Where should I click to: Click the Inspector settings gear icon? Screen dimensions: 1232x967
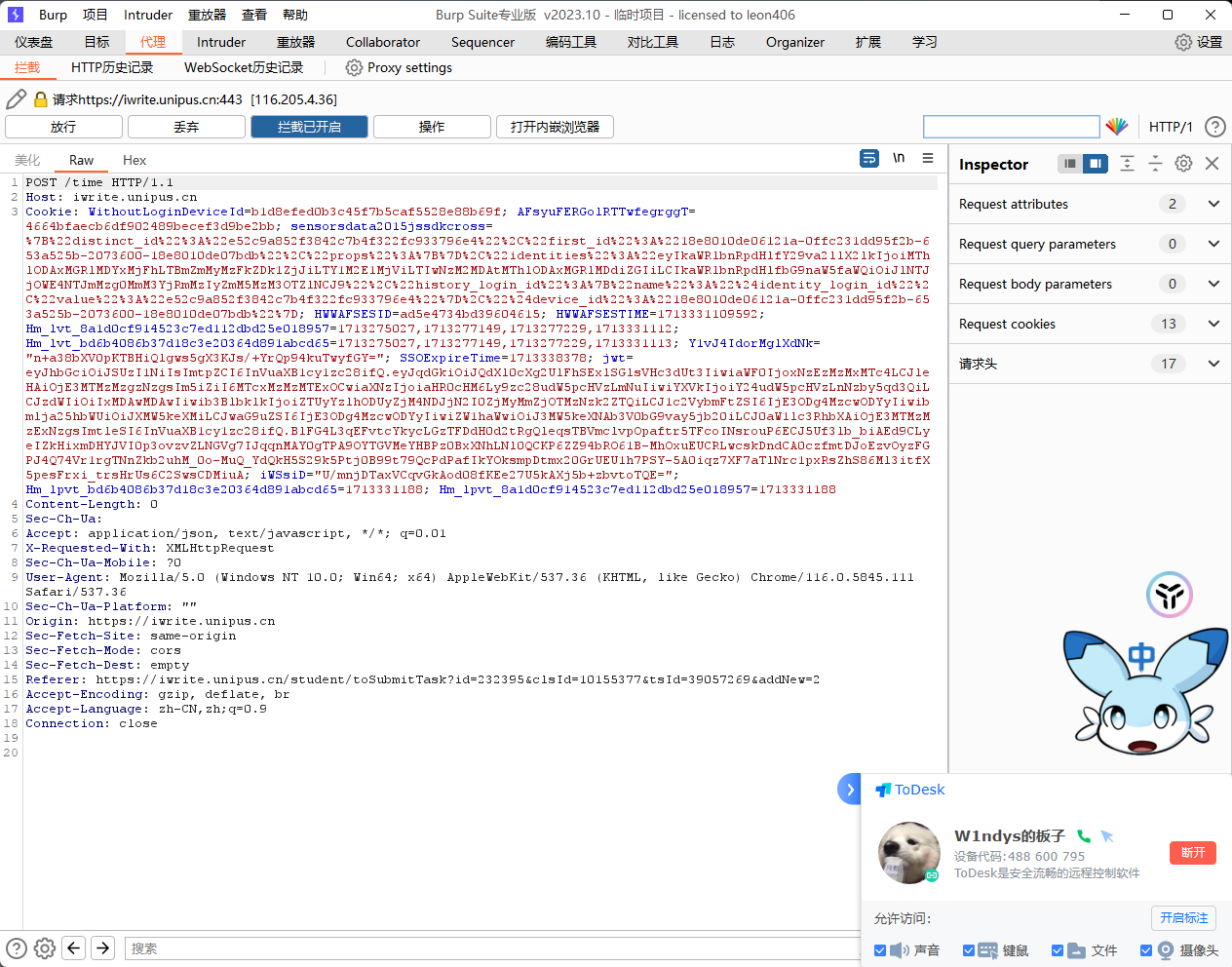pyautogui.click(x=1183, y=164)
